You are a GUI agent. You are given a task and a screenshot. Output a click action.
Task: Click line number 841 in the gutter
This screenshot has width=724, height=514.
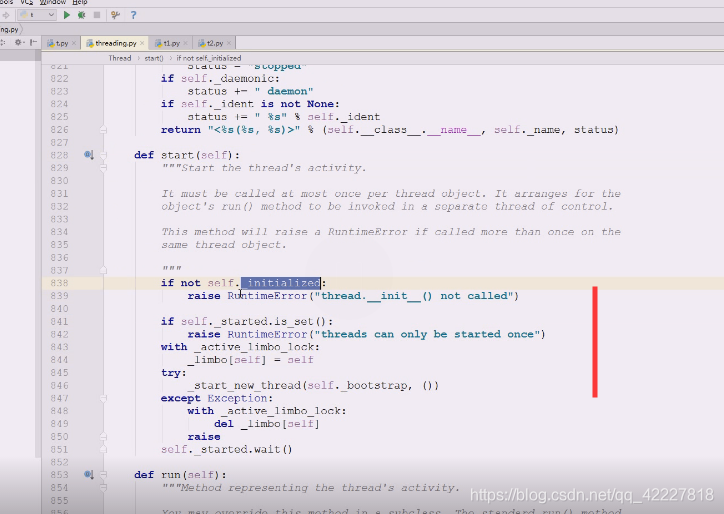[59, 321]
